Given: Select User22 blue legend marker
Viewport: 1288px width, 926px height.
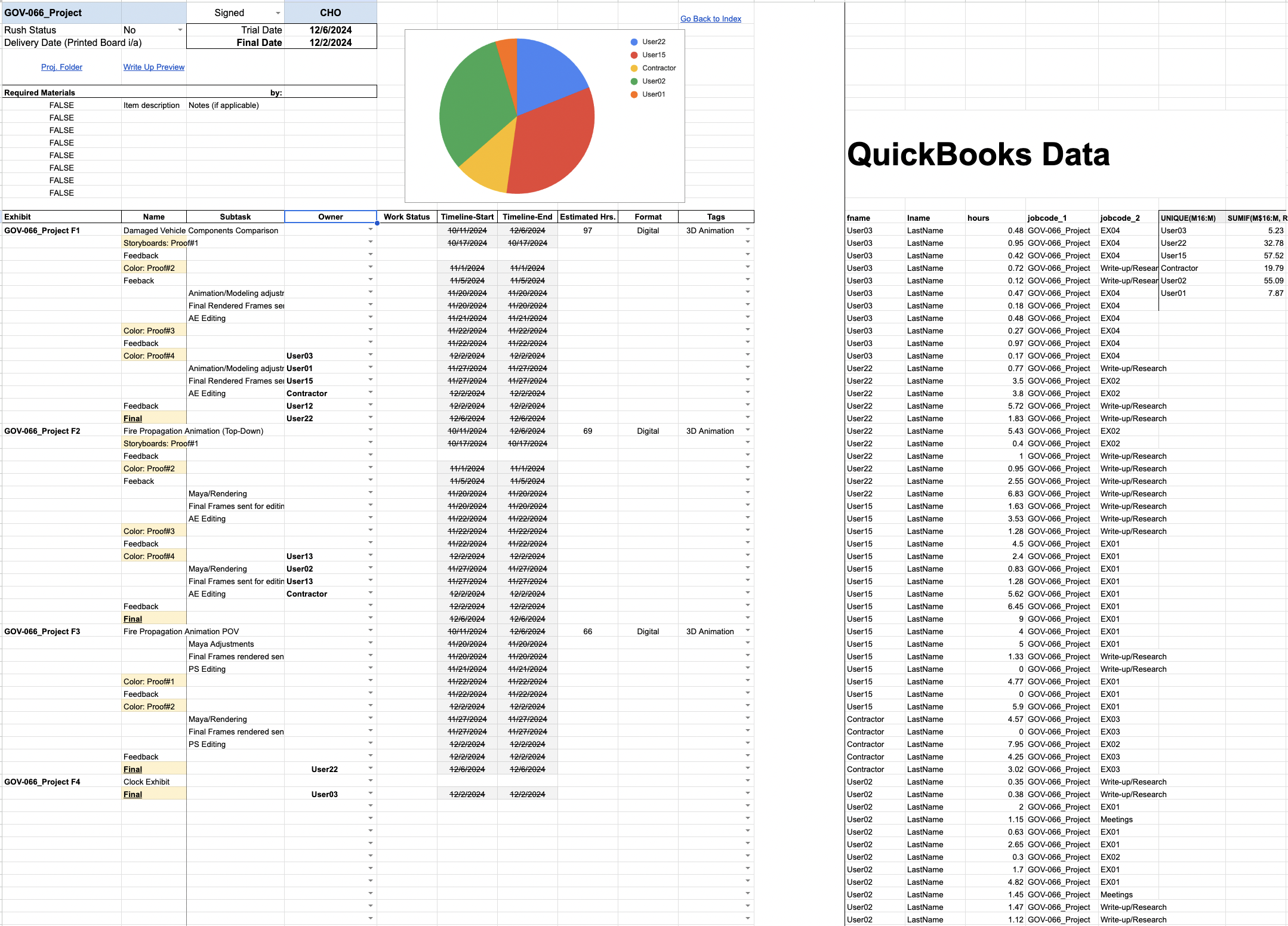Looking at the screenshot, I should [634, 42].
